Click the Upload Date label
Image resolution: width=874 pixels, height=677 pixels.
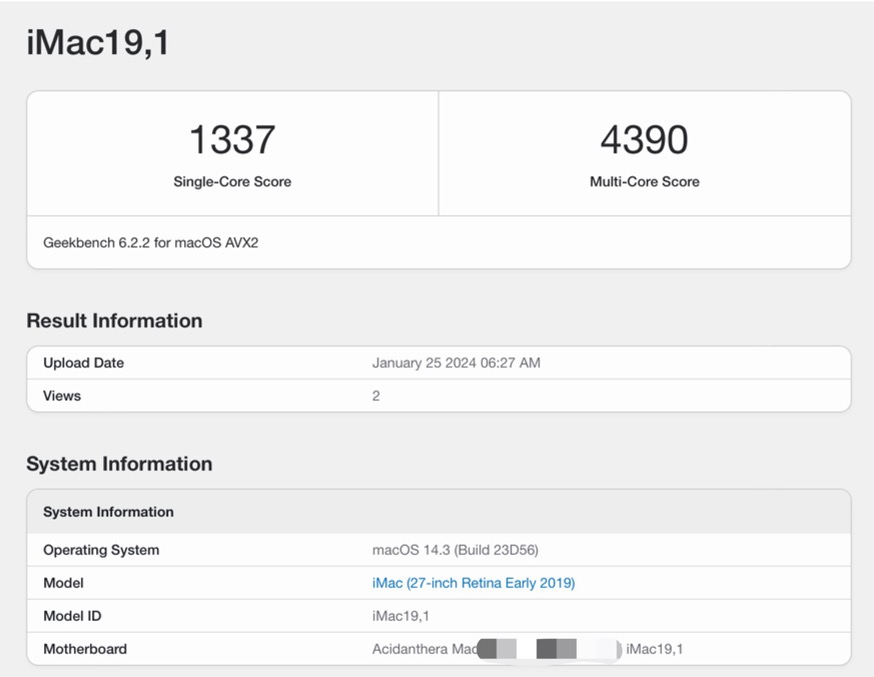[84, 363]
